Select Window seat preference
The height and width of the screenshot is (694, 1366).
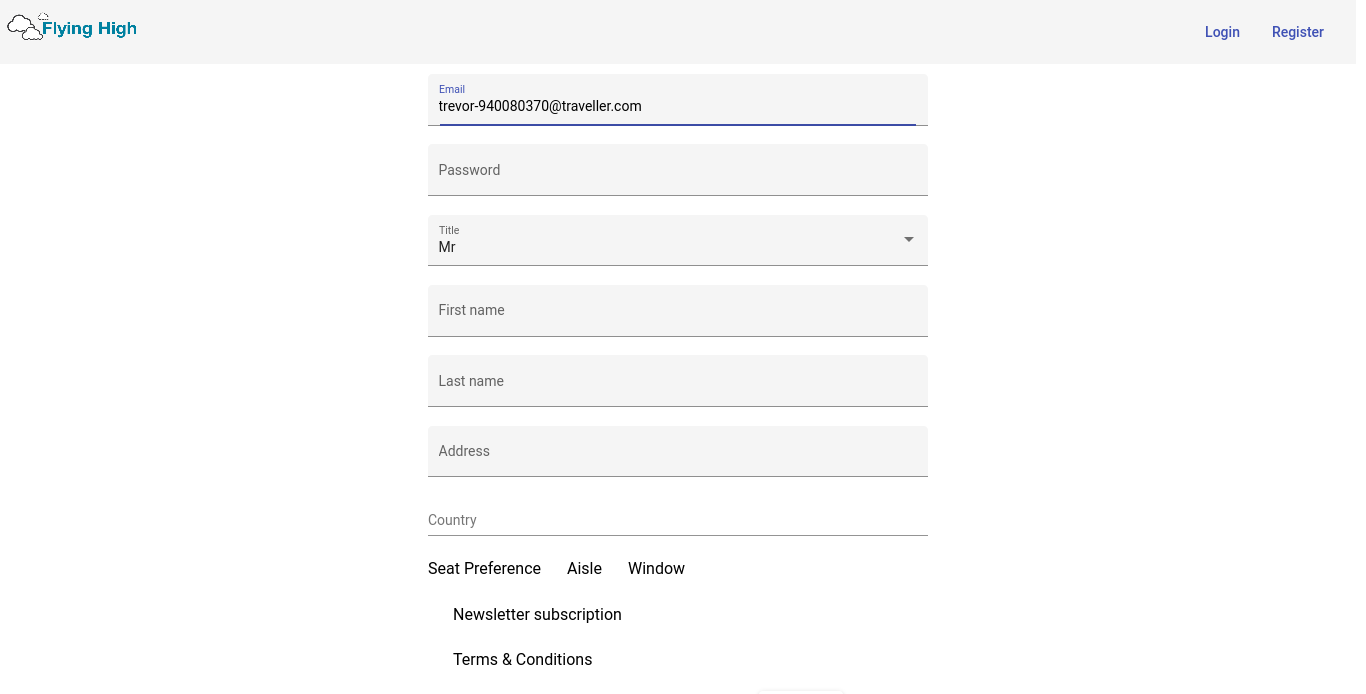tap(656, 568)
